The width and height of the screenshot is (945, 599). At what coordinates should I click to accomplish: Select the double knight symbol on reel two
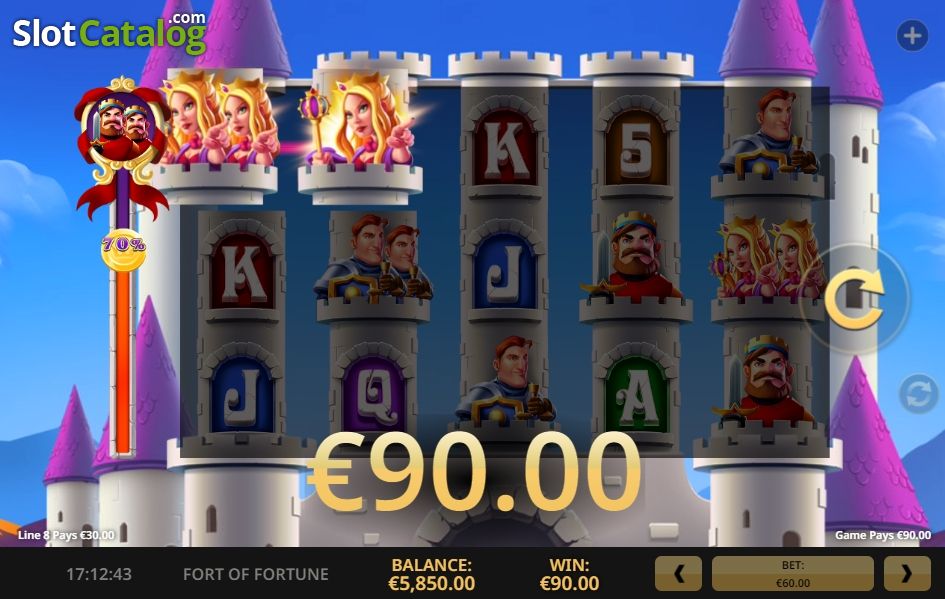[374, 259]
